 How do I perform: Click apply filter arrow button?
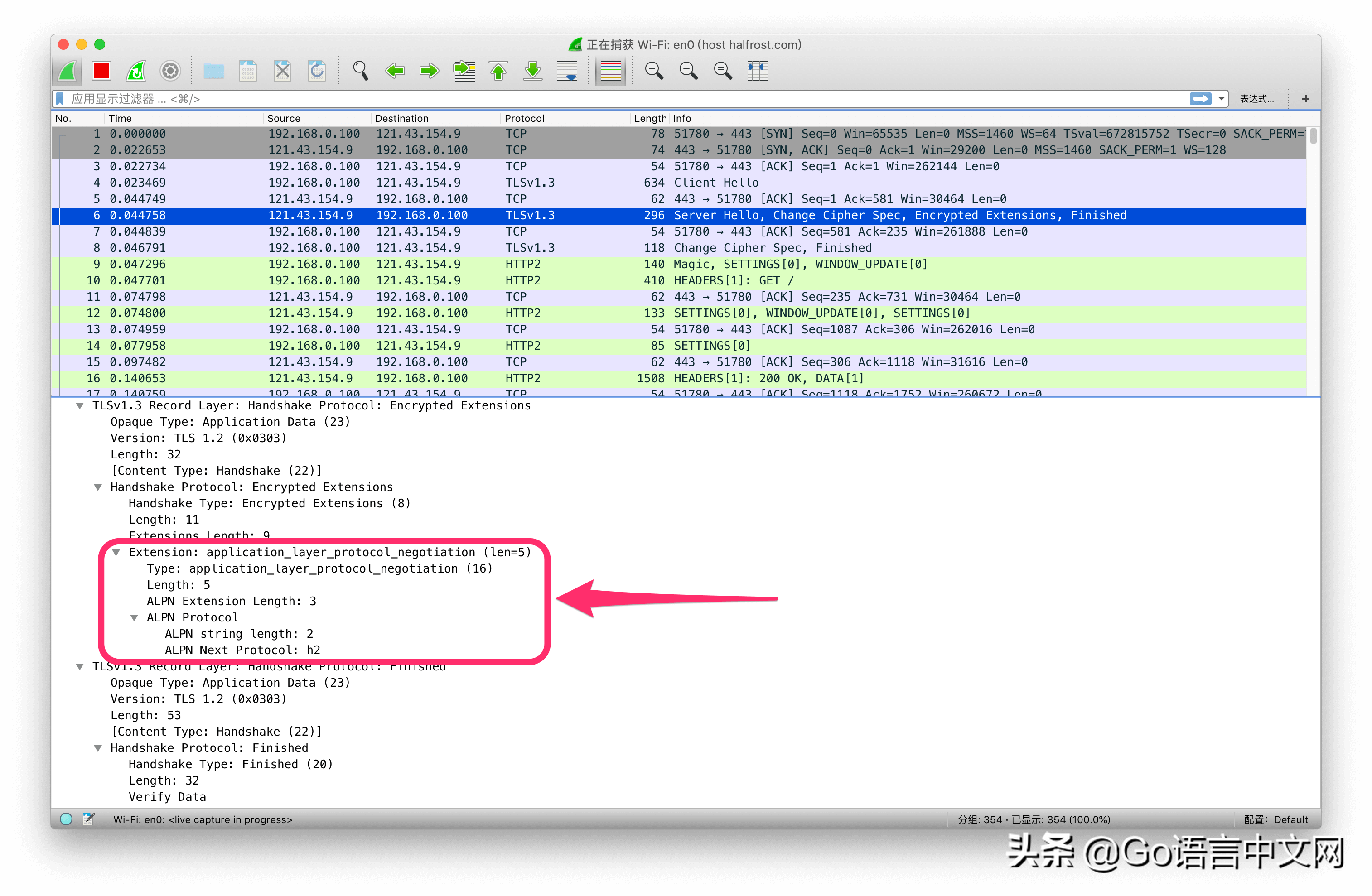(x=1200, y=99)
